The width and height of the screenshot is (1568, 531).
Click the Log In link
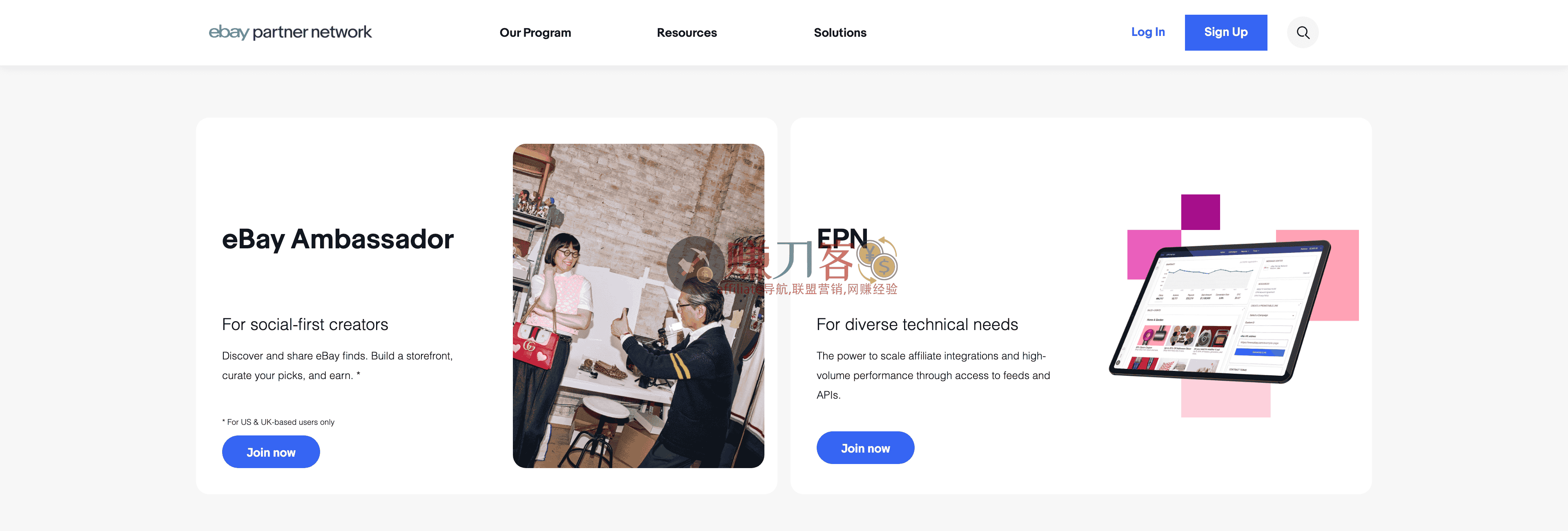point(1147,32)
